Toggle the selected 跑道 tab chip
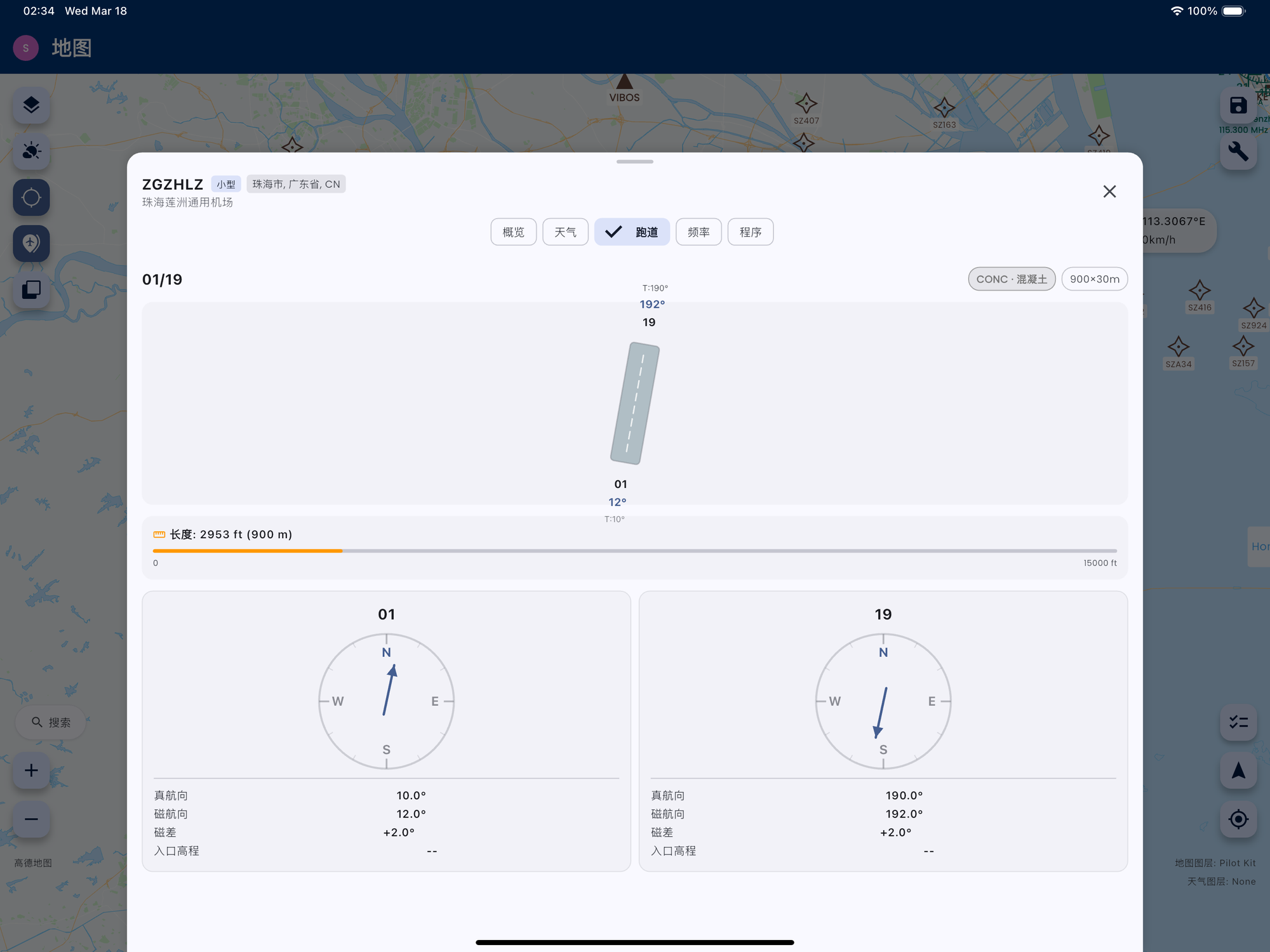This screenshot has height=952, width=1270. (632, 232)
